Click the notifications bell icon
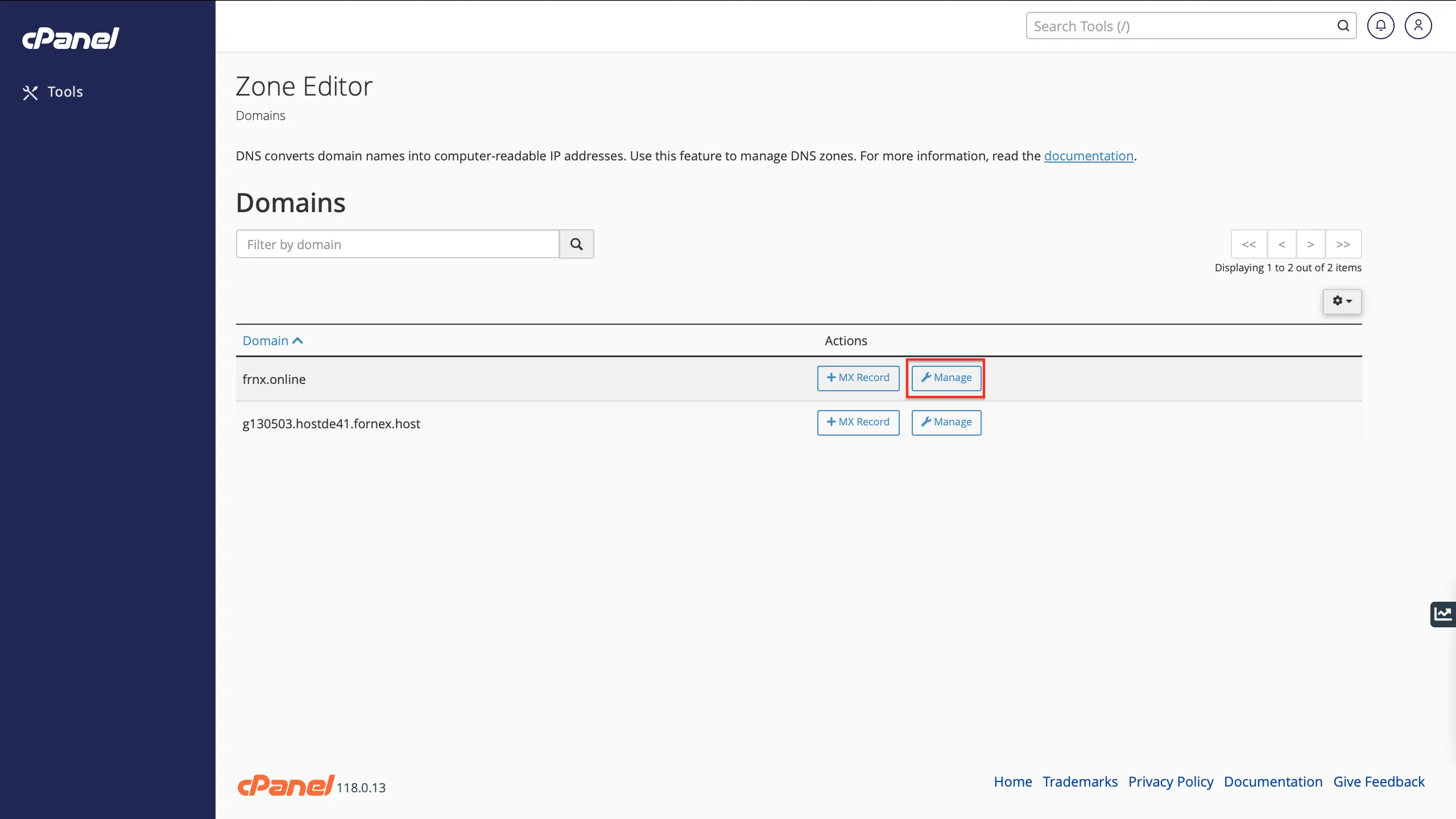 coord(1380,26)
